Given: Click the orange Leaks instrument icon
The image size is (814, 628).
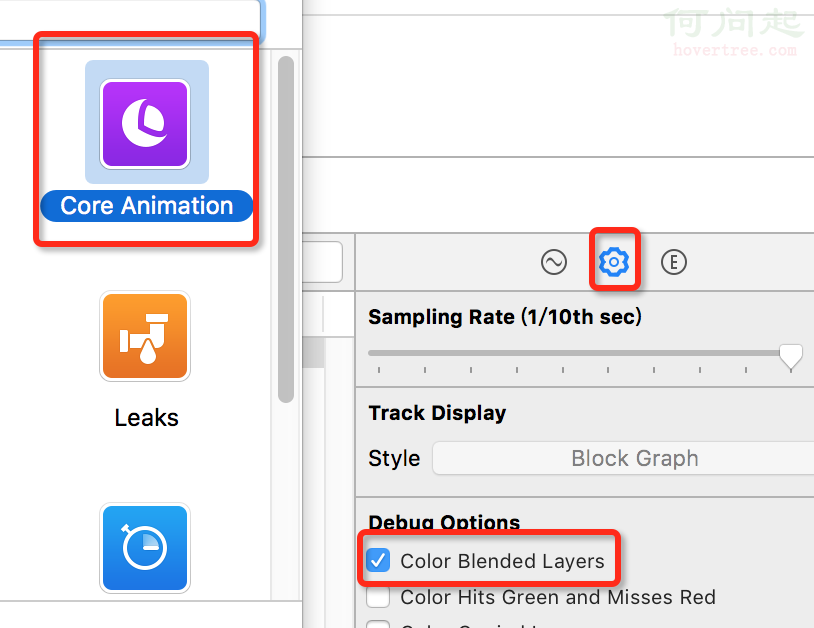Looking at the screenshot, I should [145, 336].
